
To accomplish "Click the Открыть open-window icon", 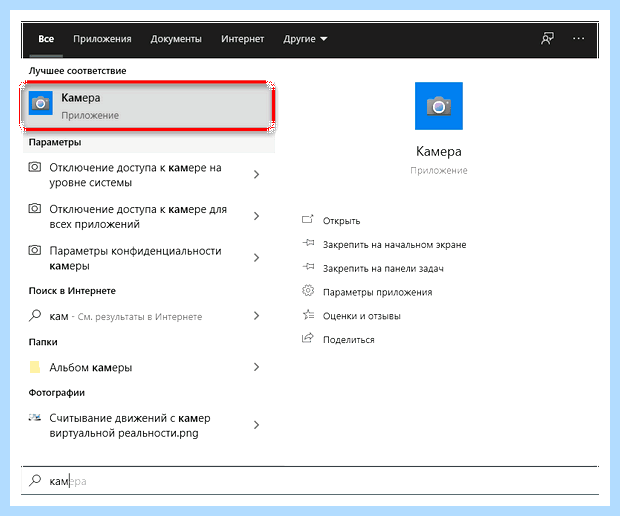I will pyautogui.click(x=308, y=219).
